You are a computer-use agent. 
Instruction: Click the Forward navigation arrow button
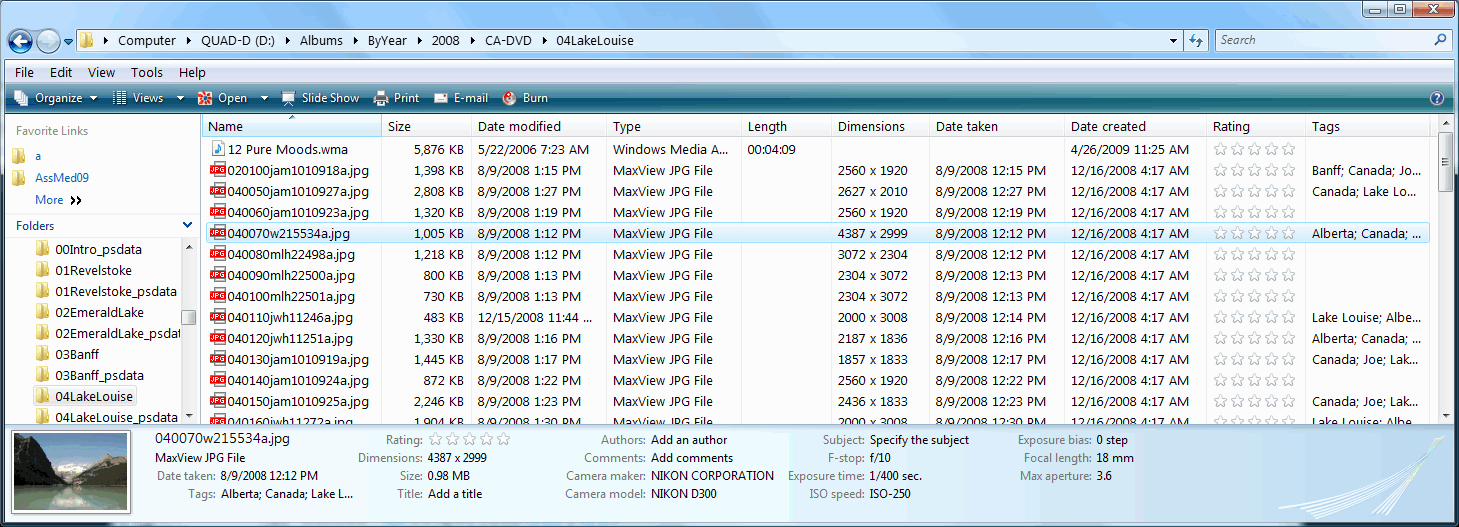[47, 41]
